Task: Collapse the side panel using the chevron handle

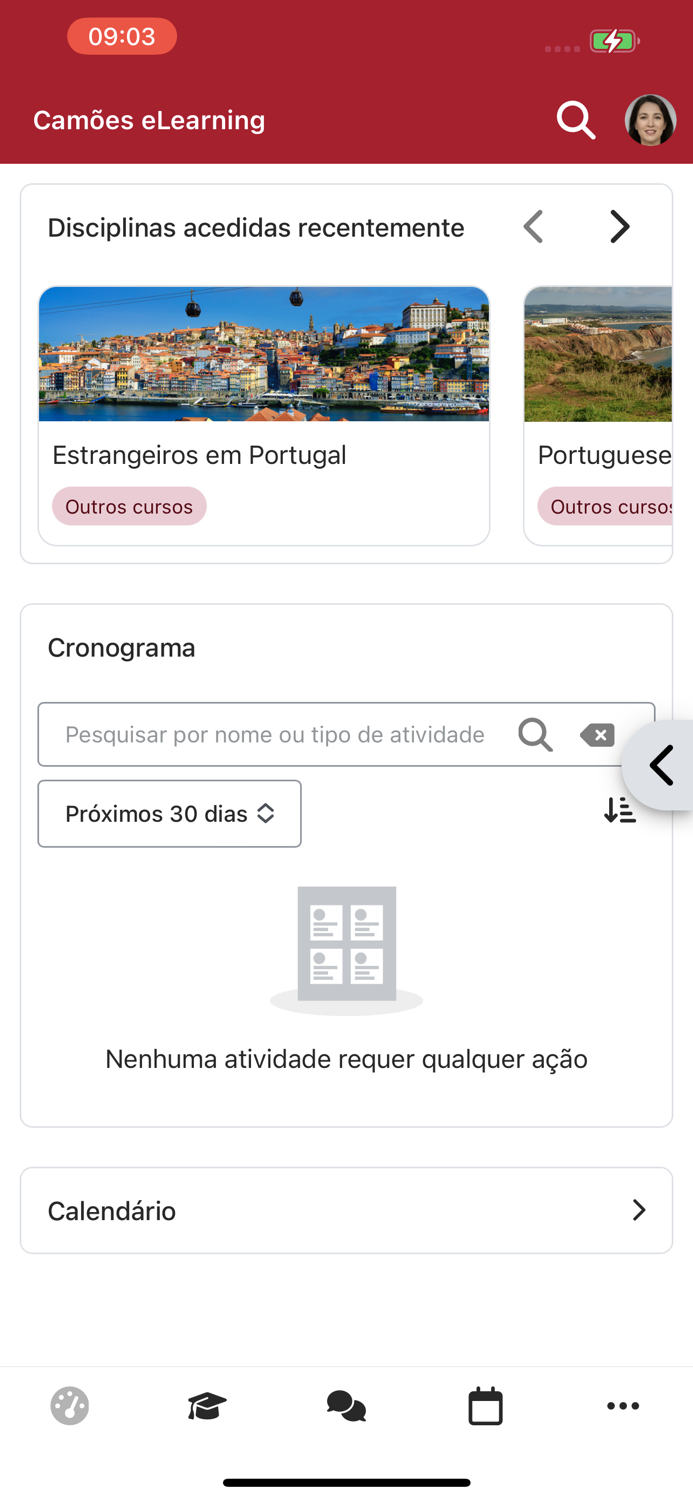Action: point(662,765)
